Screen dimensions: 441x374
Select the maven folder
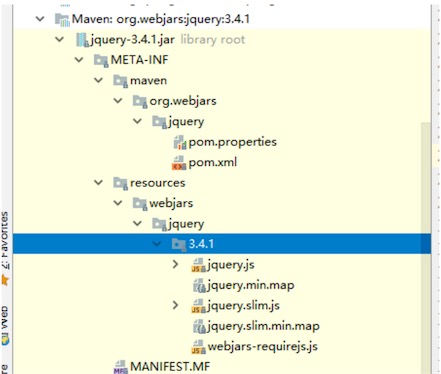click(x=148, y=81)
